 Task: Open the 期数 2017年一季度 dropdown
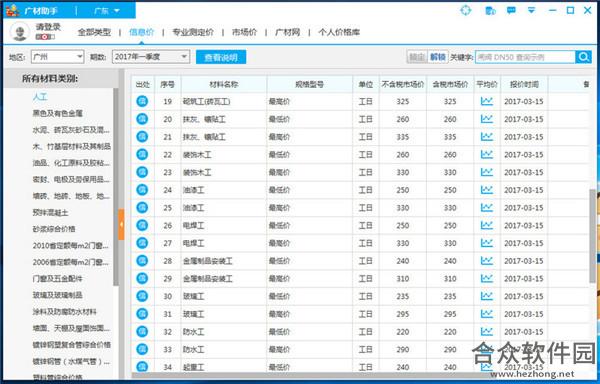151,57
